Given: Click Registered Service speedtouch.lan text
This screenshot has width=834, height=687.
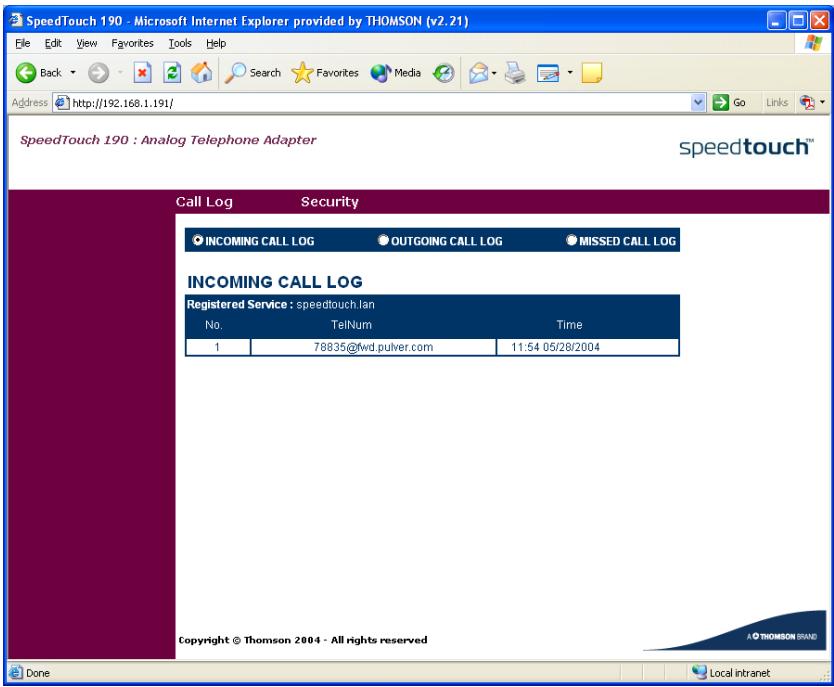Looking at the screenshot, I should click(280, 305).
